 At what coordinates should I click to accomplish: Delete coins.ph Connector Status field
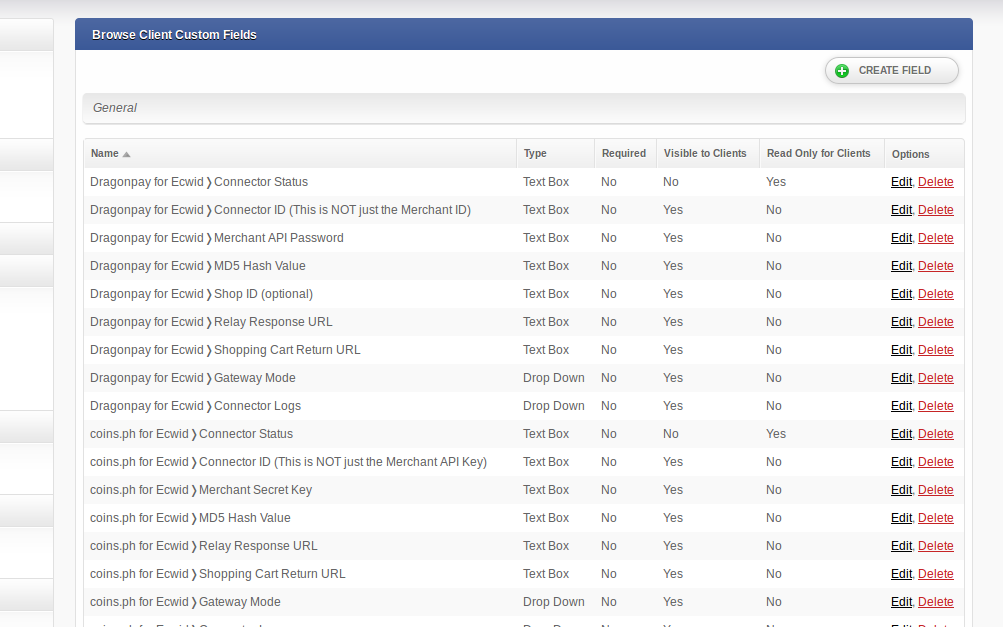[x=935, y=434]
